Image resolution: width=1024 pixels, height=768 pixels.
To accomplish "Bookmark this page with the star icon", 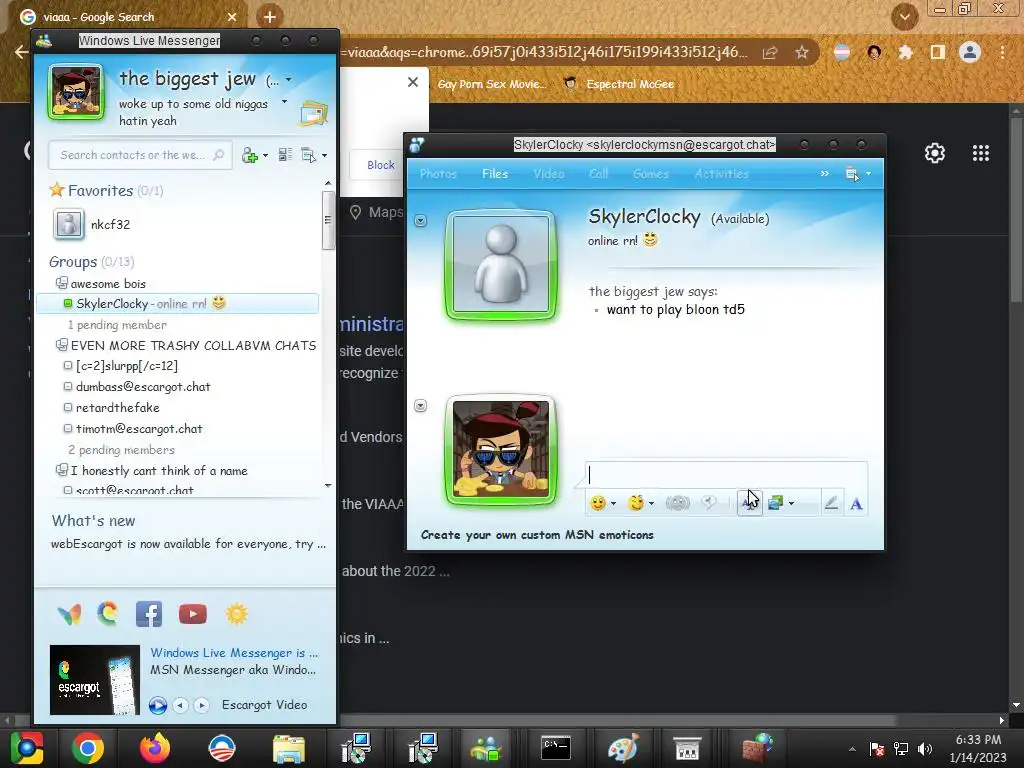I will click(x=802, y=52).
